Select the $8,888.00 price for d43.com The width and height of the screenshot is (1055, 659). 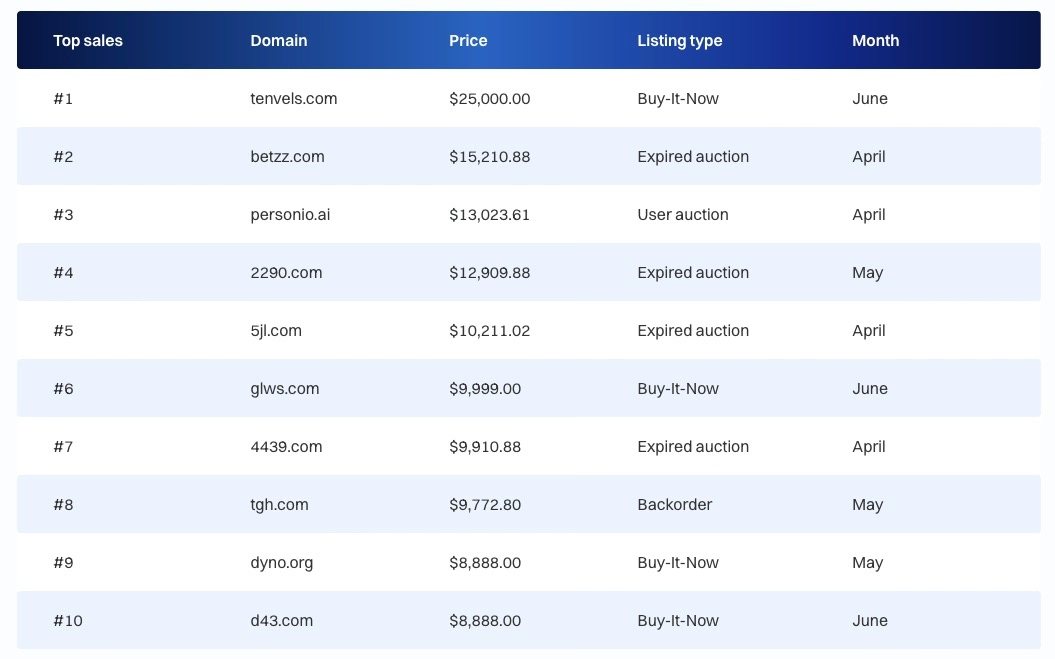coord(484,620)
